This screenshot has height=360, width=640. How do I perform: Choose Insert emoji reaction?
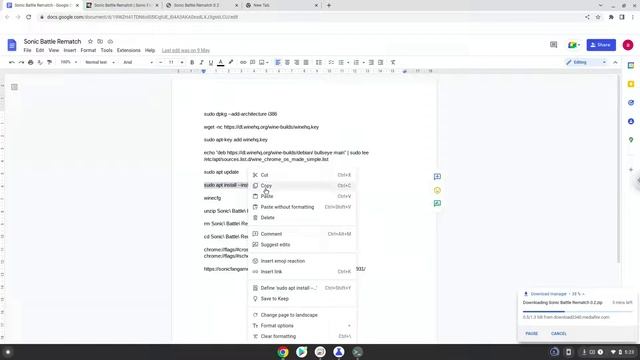[x=302, y=261]
